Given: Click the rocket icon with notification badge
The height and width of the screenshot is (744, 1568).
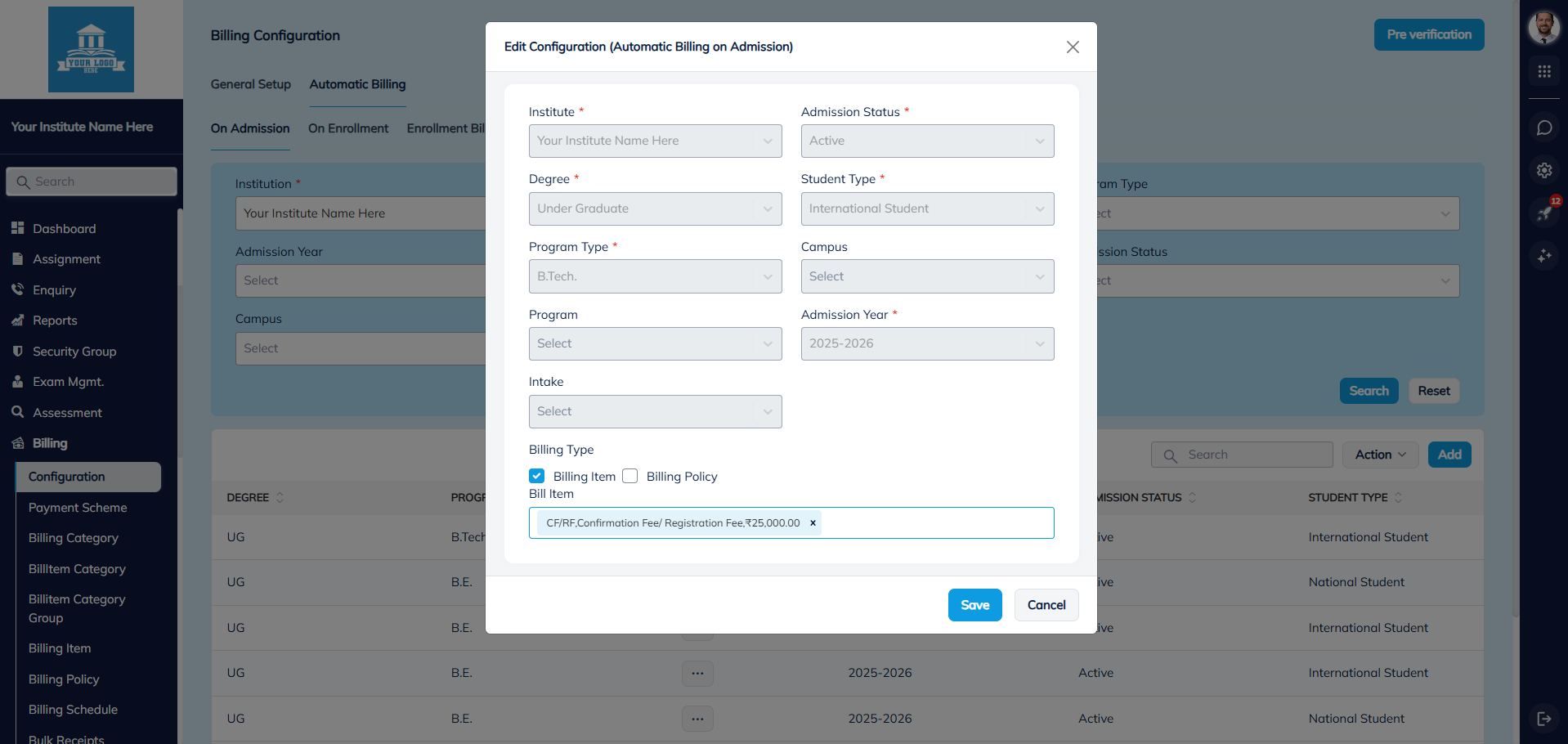Looking at the screenshot, I should pyautogui.click(x=1543, y=213).
